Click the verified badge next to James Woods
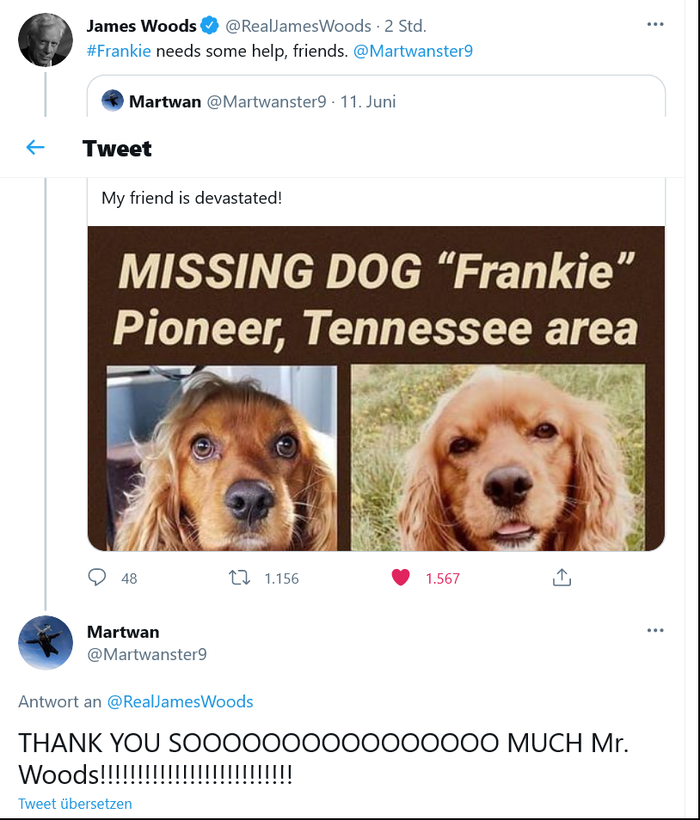 [210, 26]
